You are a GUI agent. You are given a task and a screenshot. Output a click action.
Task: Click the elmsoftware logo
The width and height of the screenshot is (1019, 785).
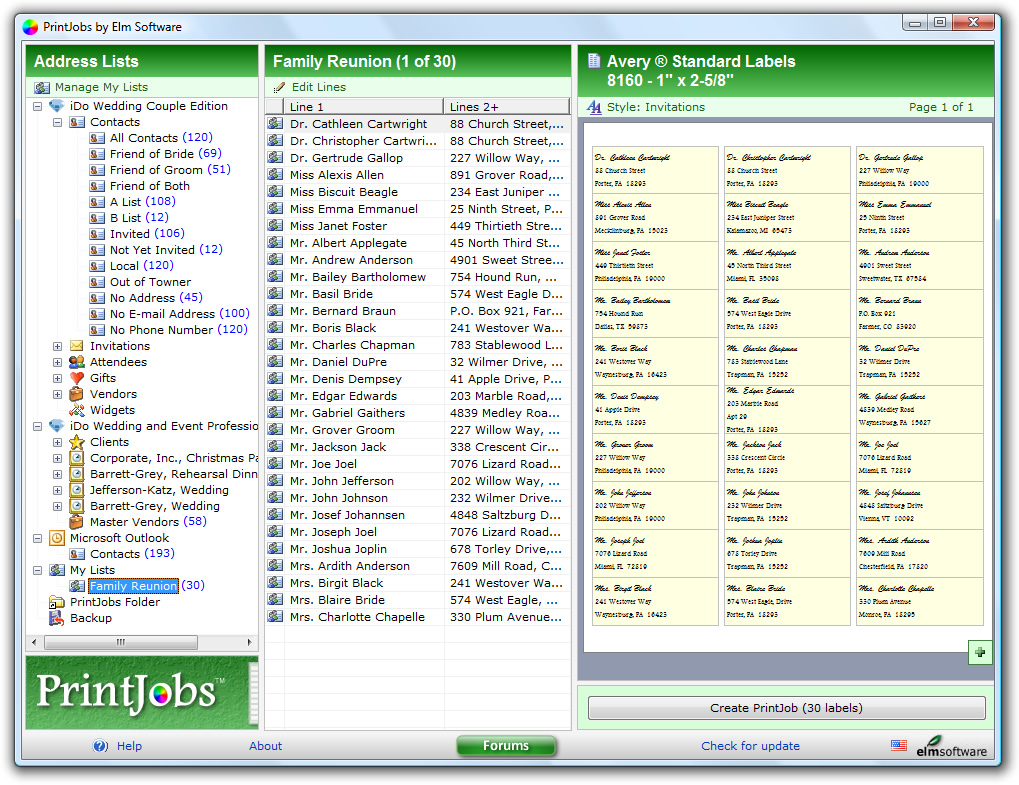(x=951, y=747)
